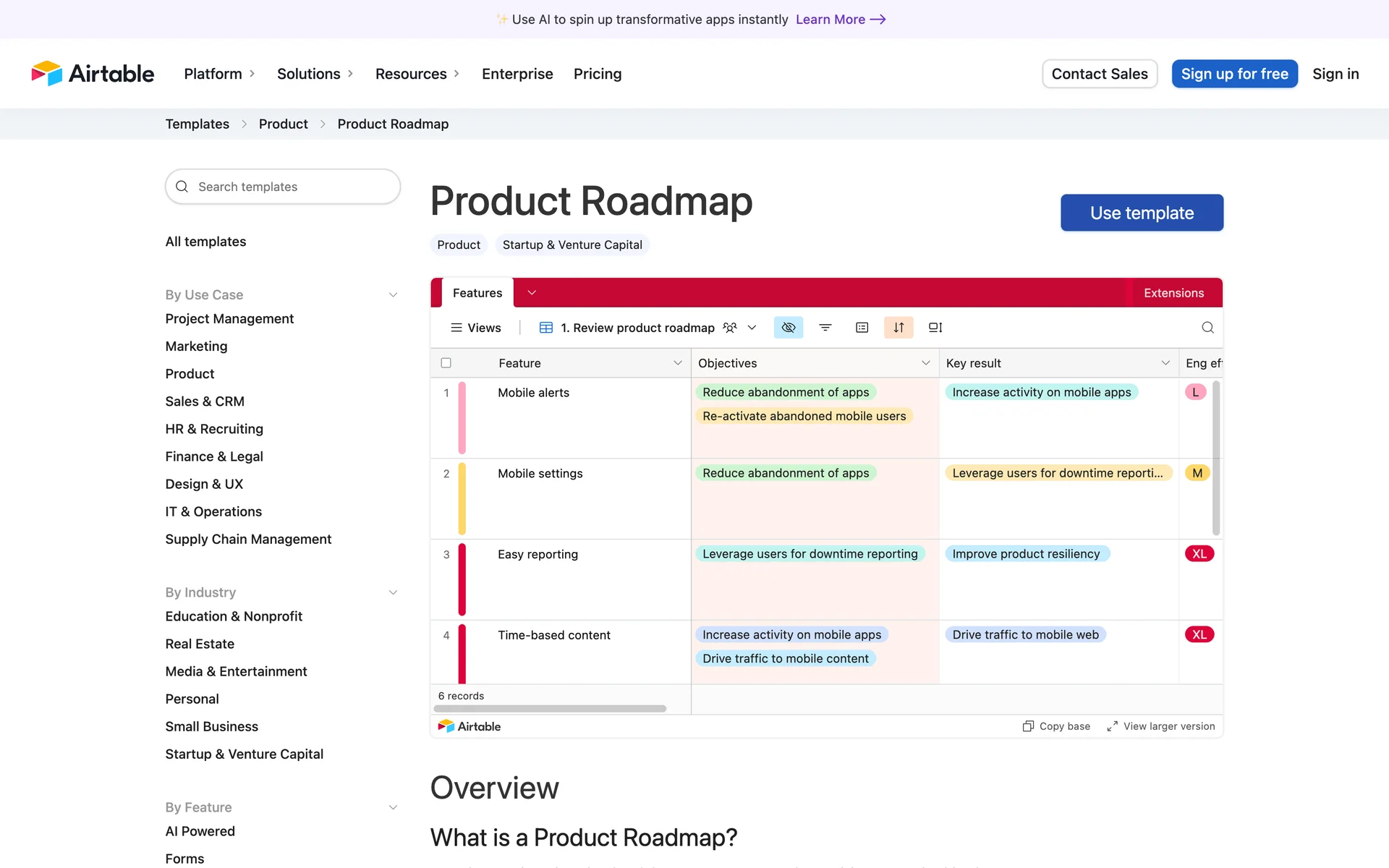Click the Copy base icon
Viewport: 1389px width, 868px height.
[1028, 726]
